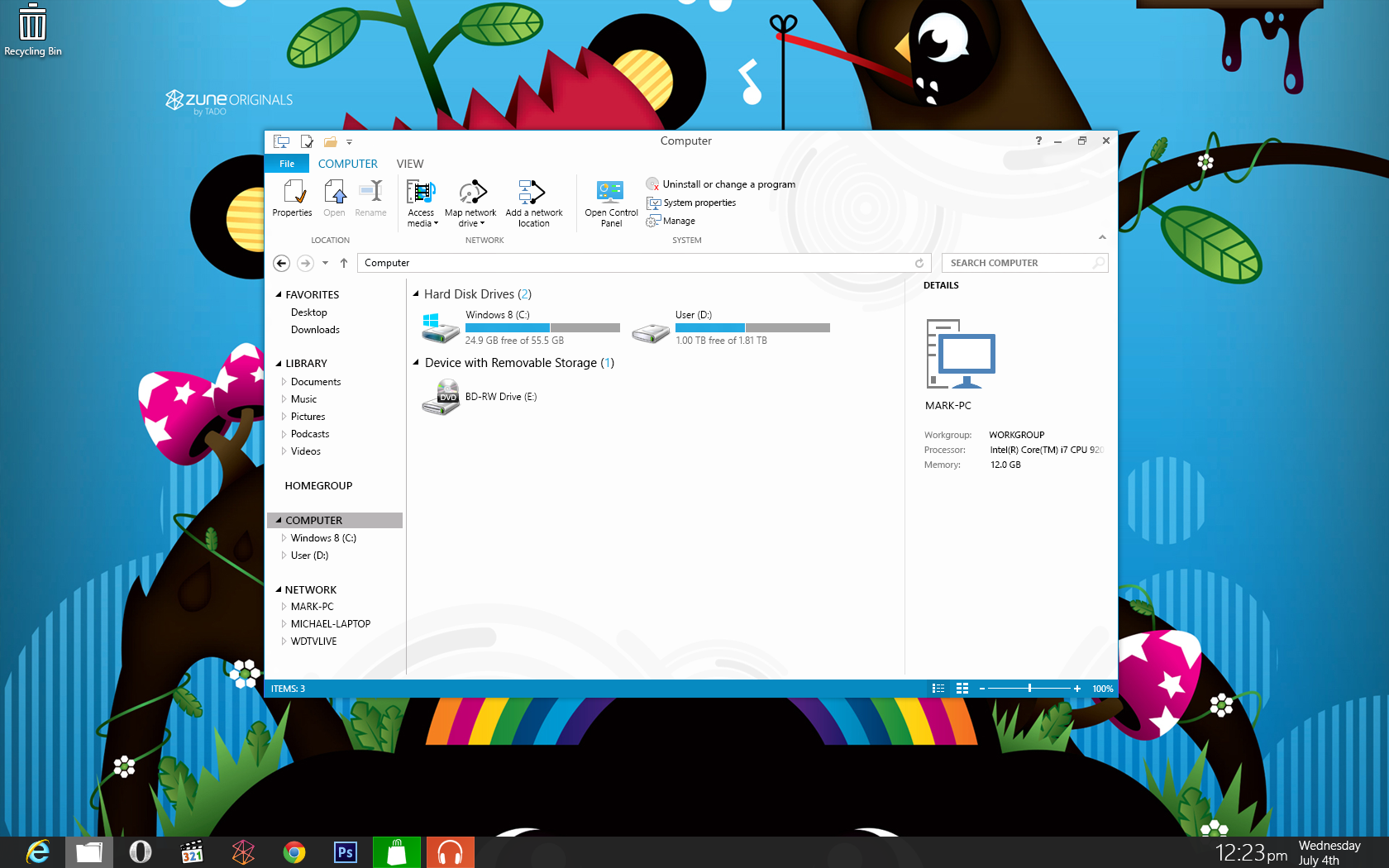The width and height of the screenshot is (1389, 868).
Task: Expand the Documents library tree node
Action: pyautogui.click(x=284, y=382)
